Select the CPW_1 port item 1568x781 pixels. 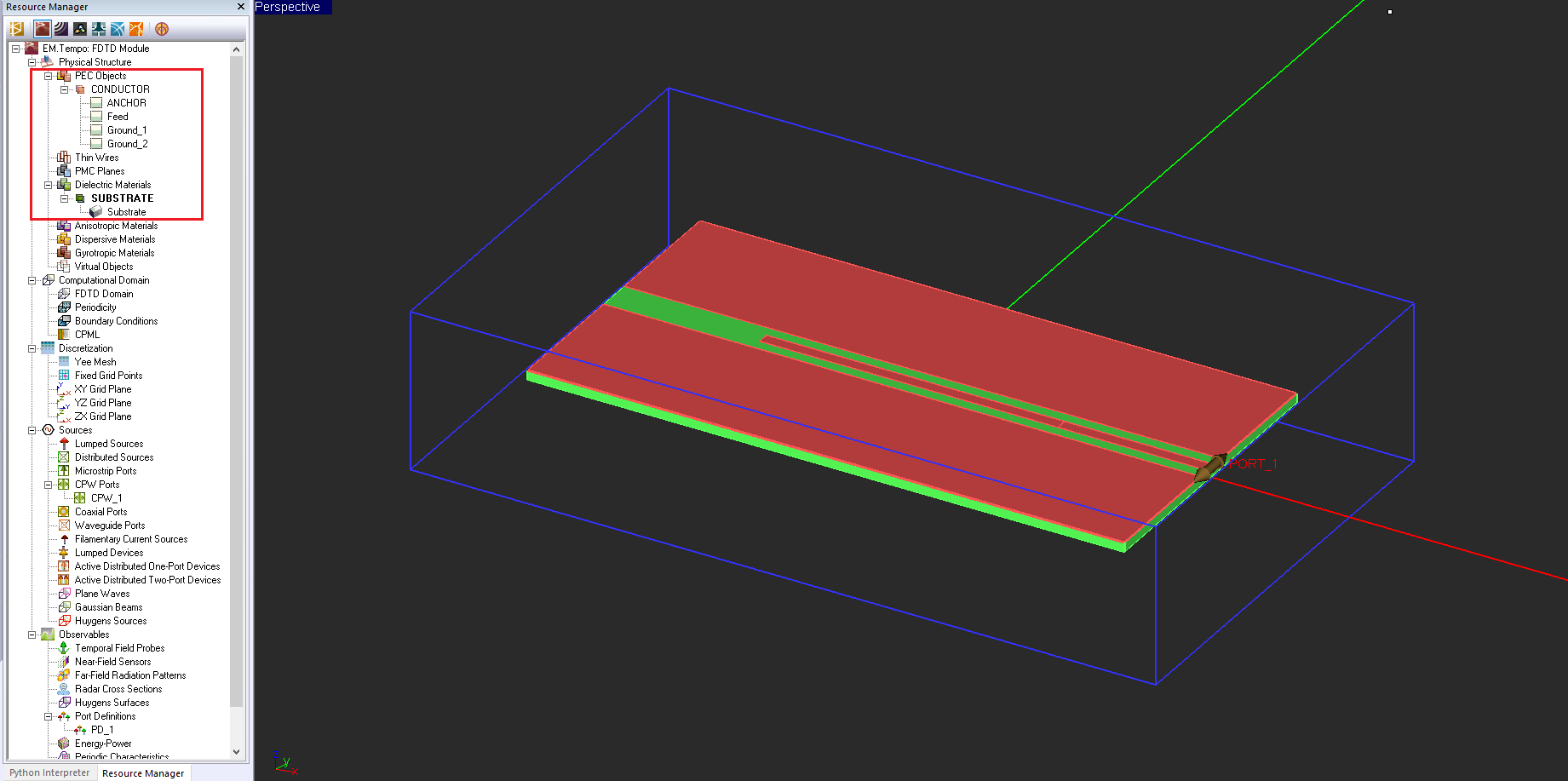[x=106, y=498]
